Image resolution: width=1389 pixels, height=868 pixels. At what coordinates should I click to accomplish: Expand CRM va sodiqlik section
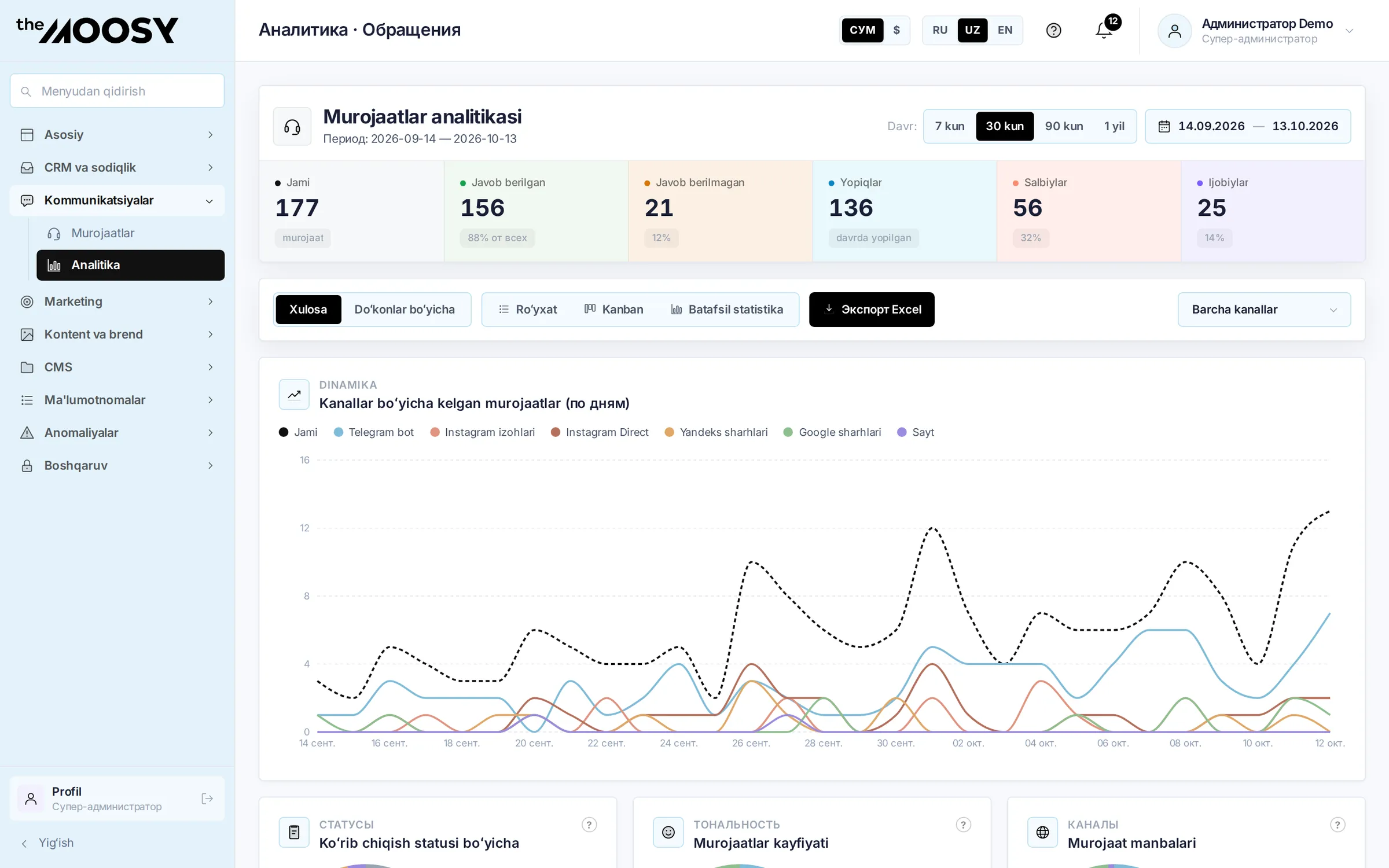click(x=117, y=168)
